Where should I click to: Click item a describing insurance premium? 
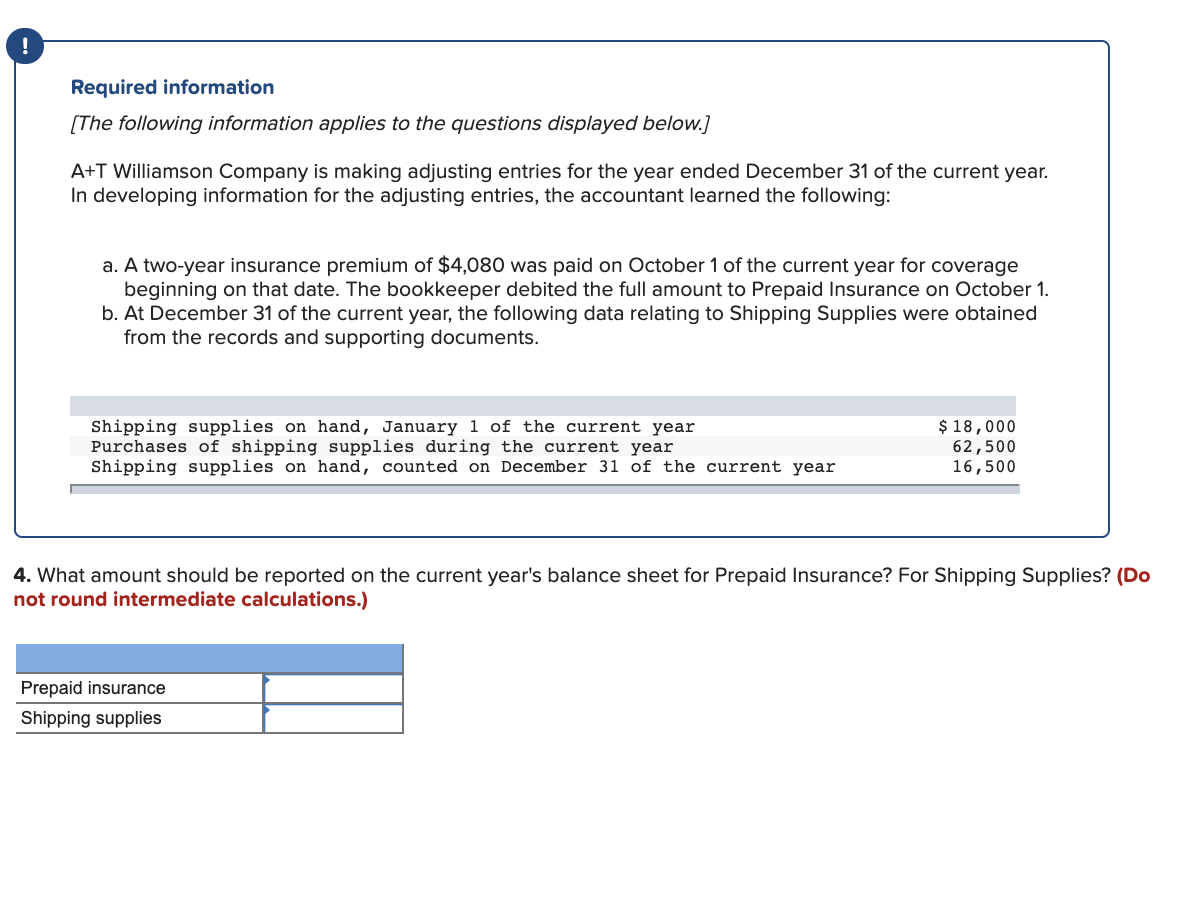(570, 277)
